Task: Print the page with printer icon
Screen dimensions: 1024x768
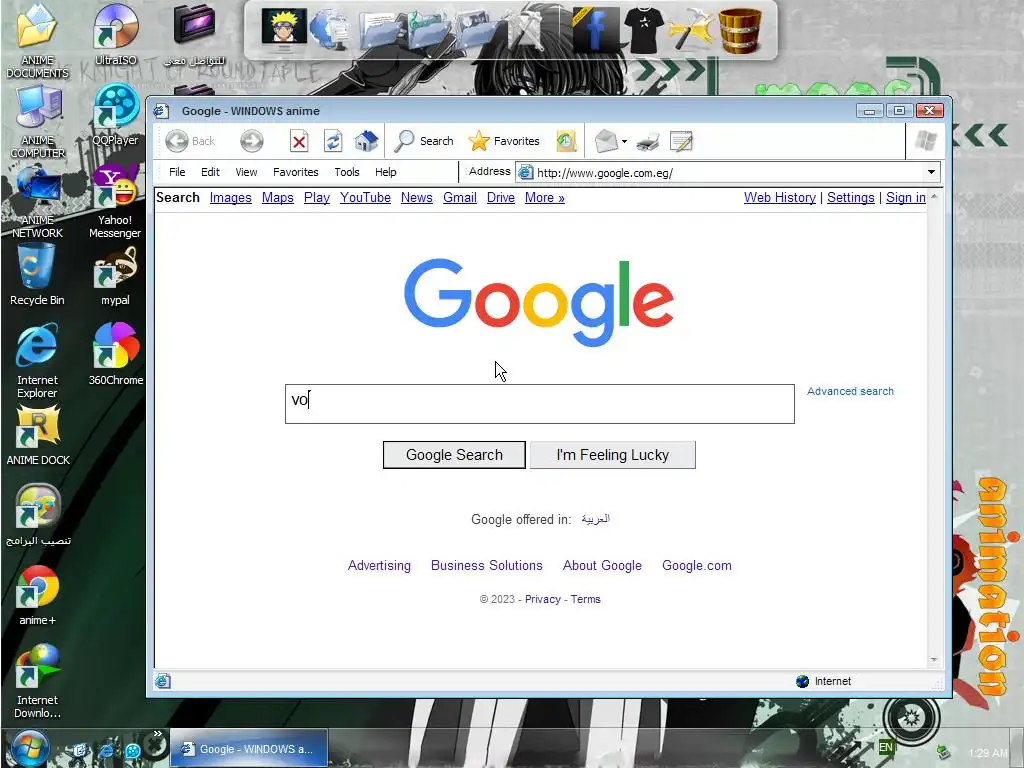Action: point(647,141)
